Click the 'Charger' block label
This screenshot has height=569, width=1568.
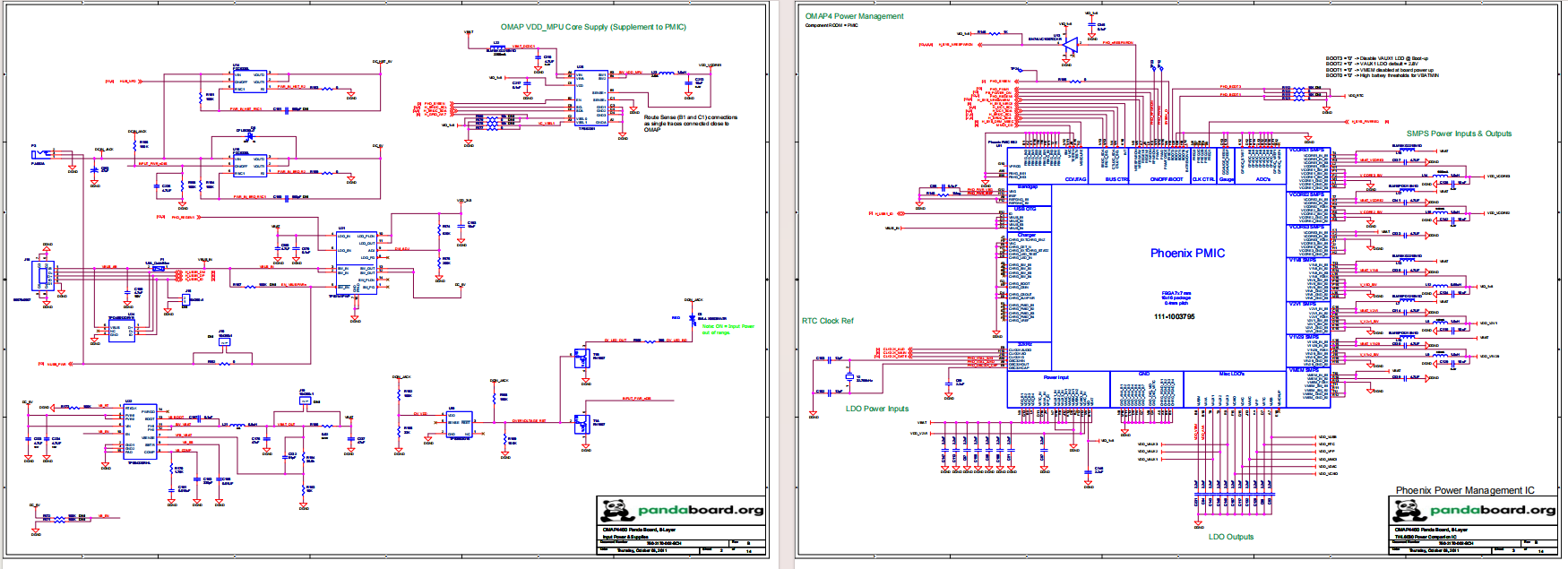pos(1026,235)
